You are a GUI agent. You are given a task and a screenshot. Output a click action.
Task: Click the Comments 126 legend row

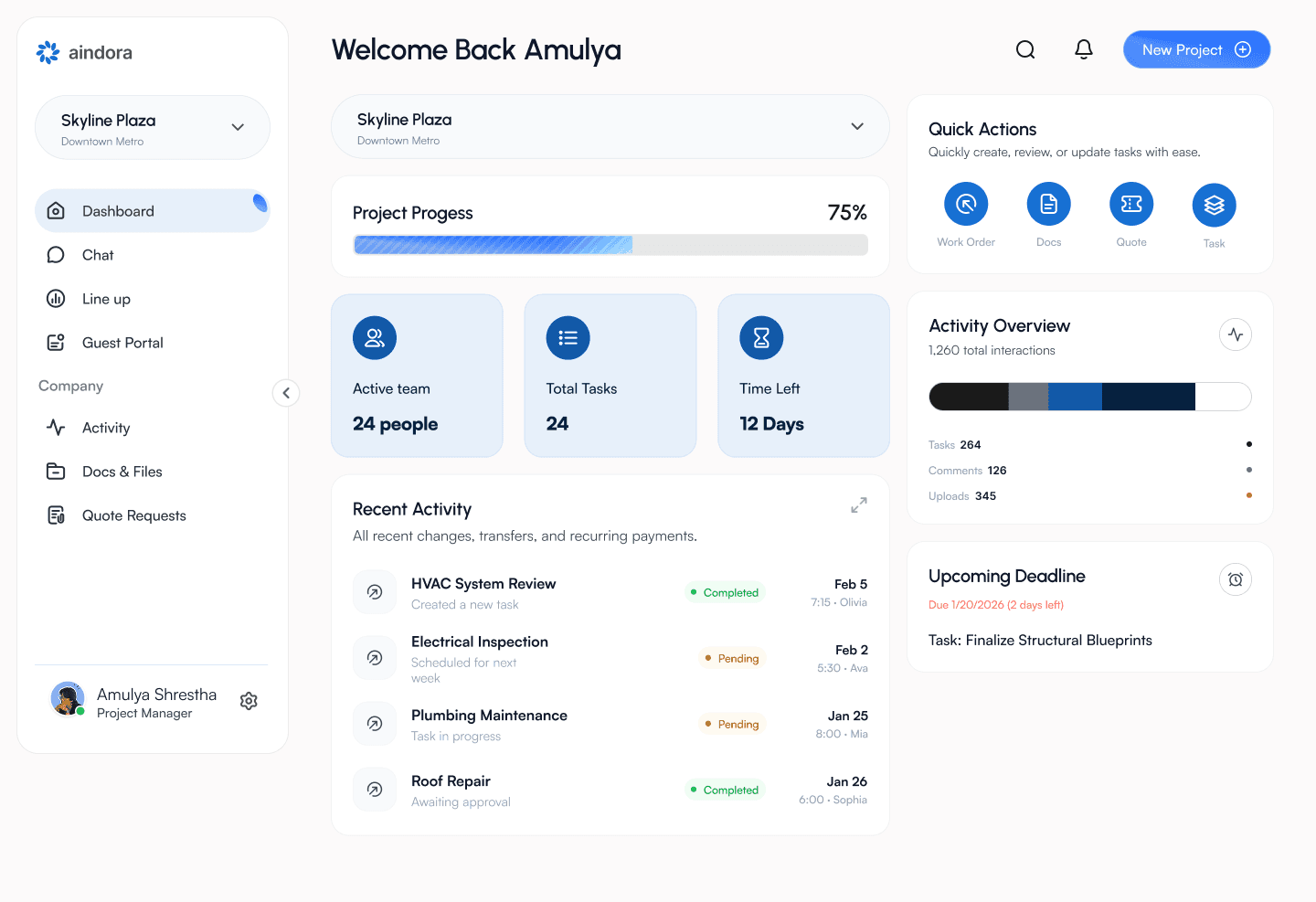(x=1090, y=471)
